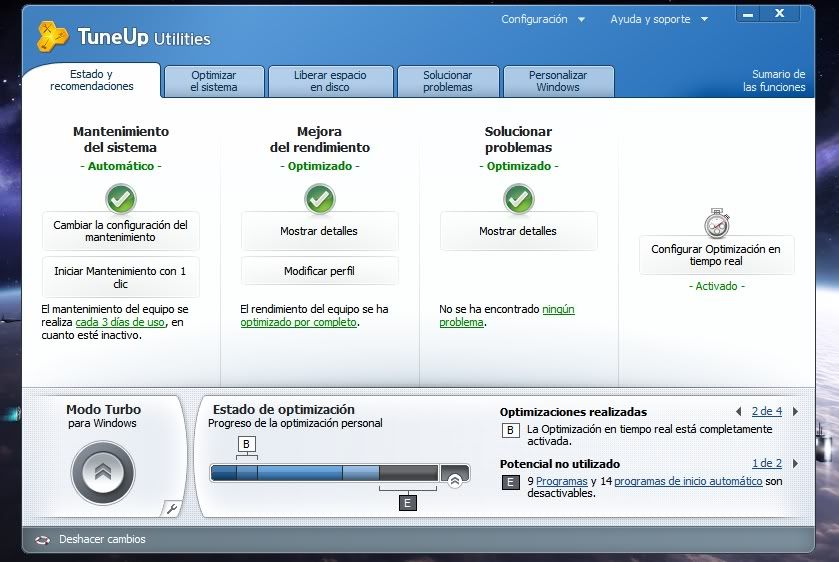
Task: Click the E marker below progress bar
Action: click(408, 503)
